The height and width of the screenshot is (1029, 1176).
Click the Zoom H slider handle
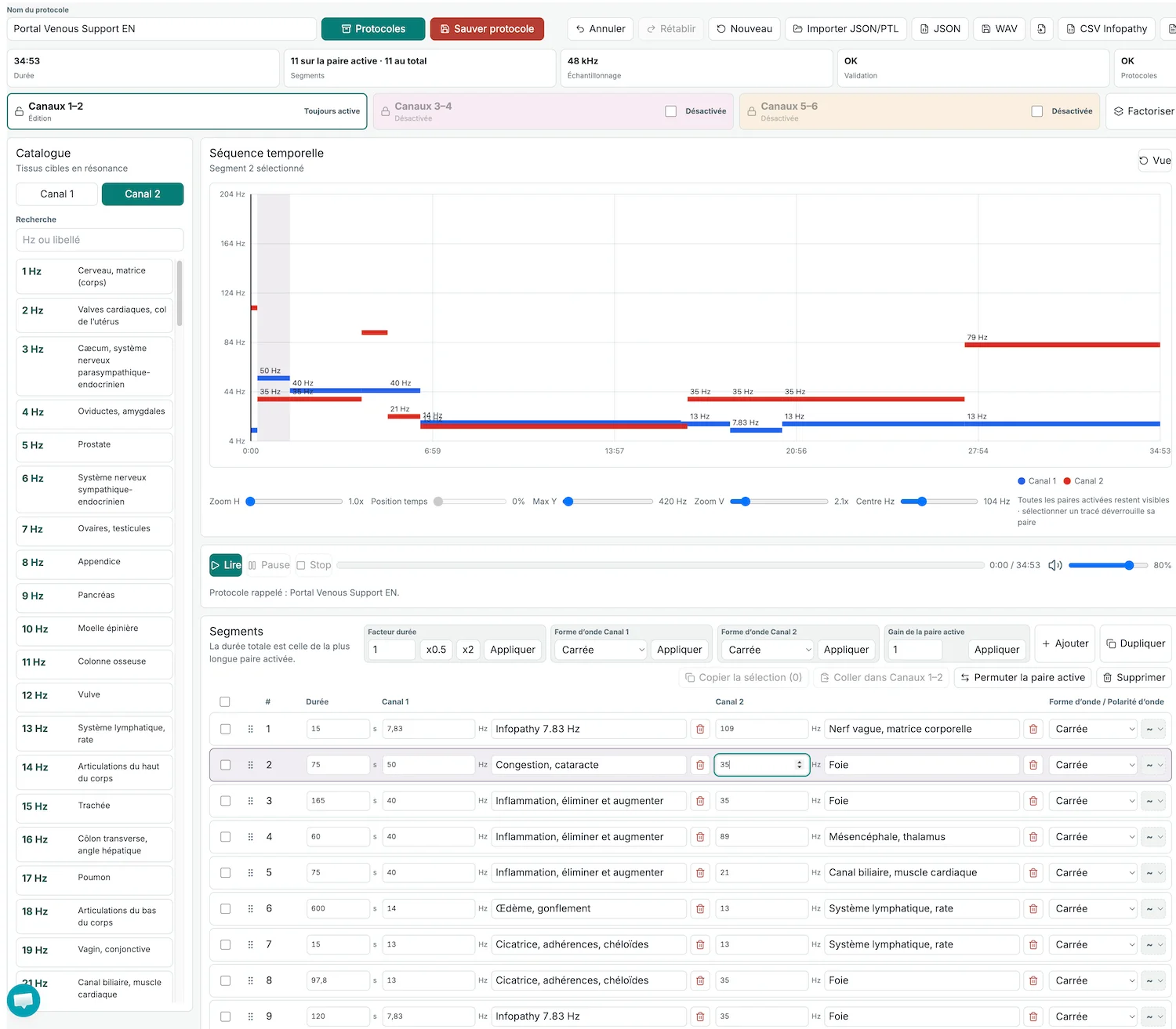251,502
